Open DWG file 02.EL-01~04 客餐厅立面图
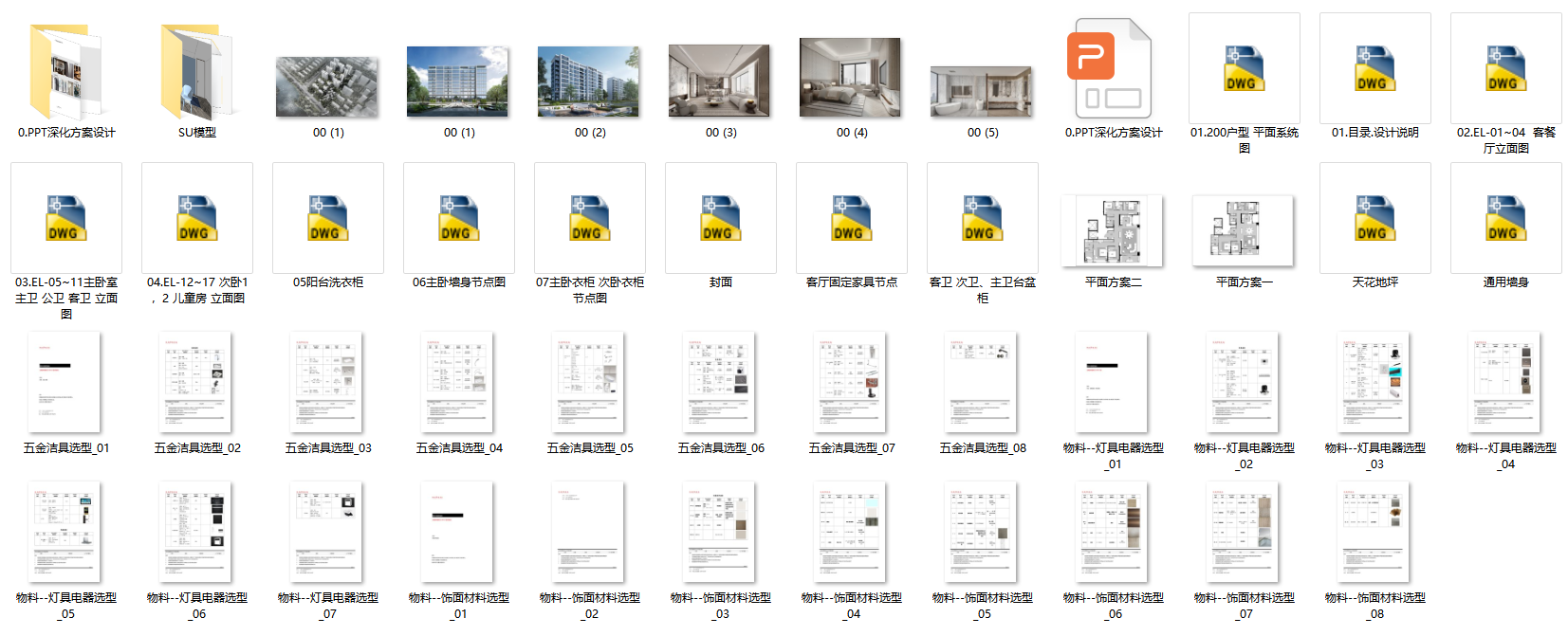Viewport: 1568px width, 636px height. pos(1505,68)
